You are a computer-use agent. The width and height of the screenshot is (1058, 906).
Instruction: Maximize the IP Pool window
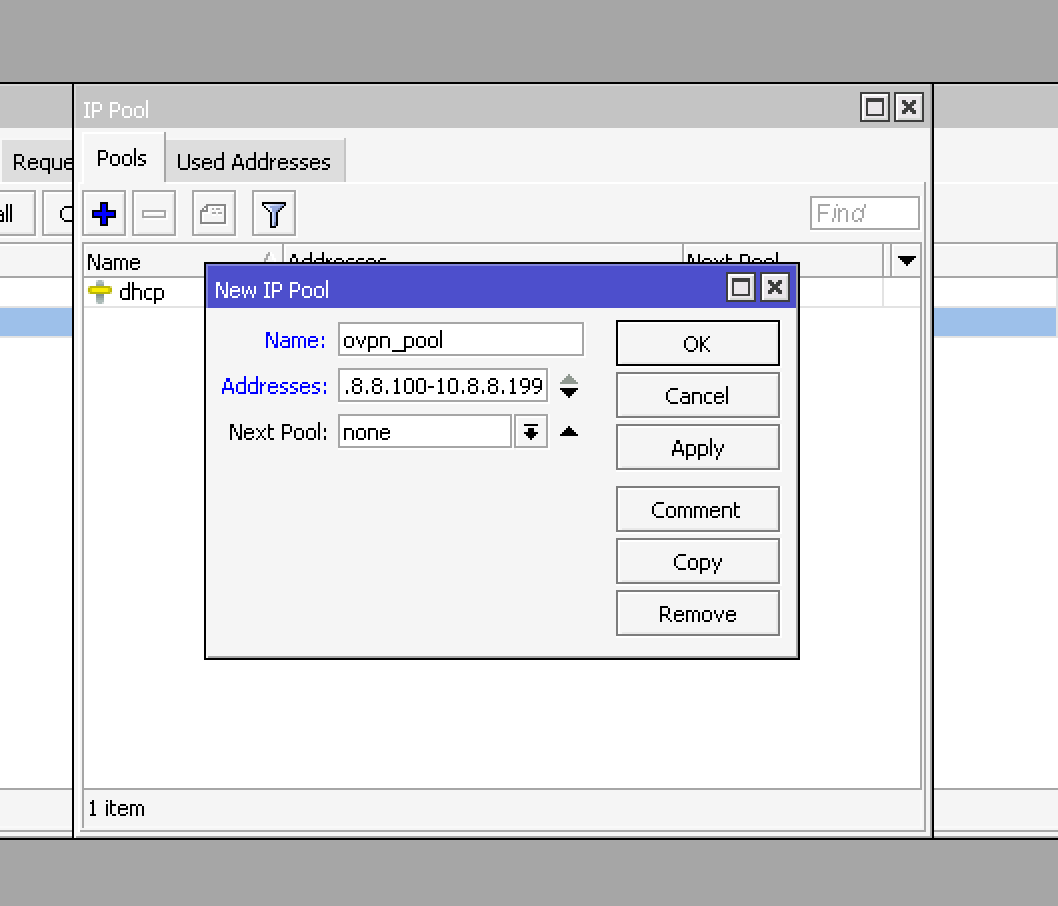pos(875,108)
